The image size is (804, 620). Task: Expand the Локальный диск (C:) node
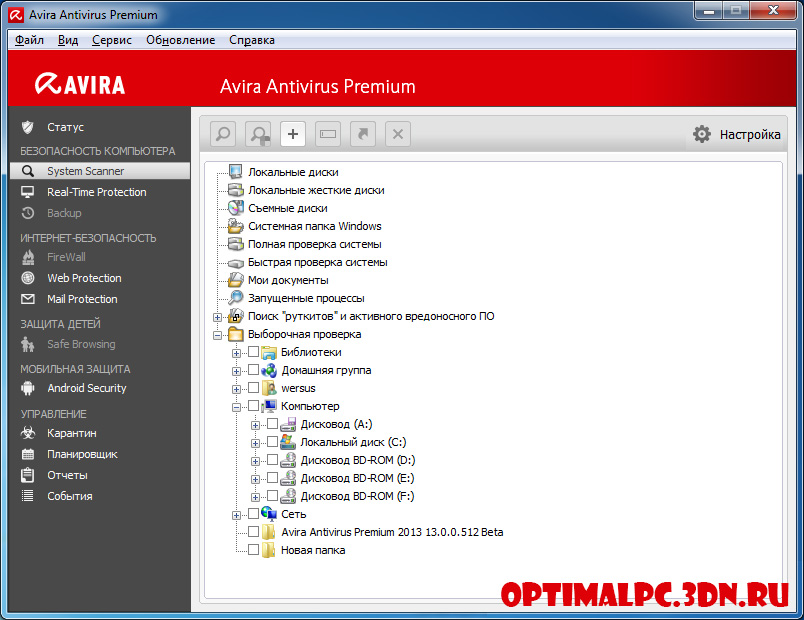[255, 444]
